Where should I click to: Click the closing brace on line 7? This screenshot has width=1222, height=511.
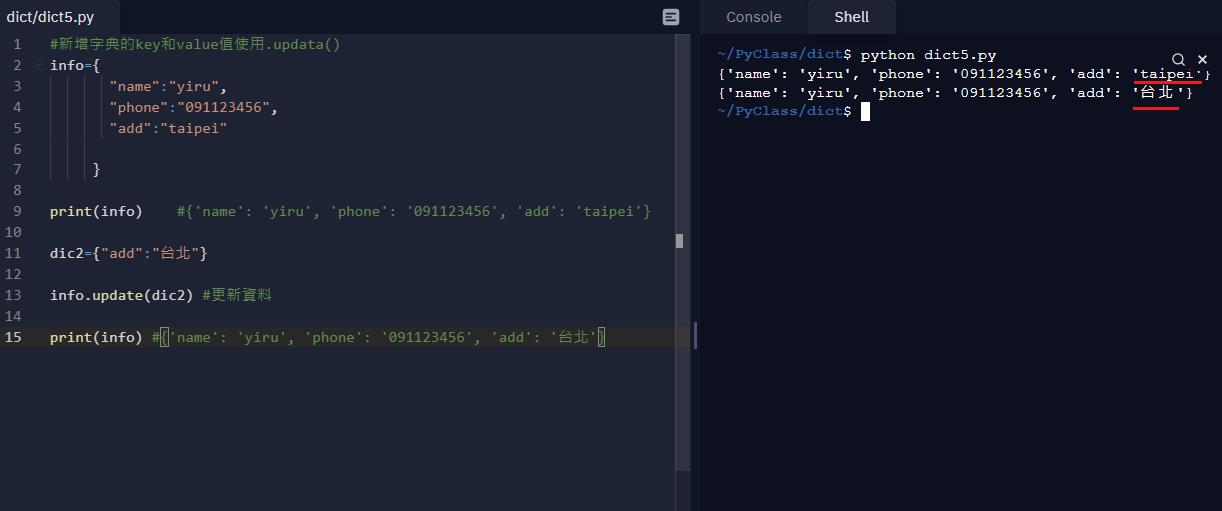point(97,169)
